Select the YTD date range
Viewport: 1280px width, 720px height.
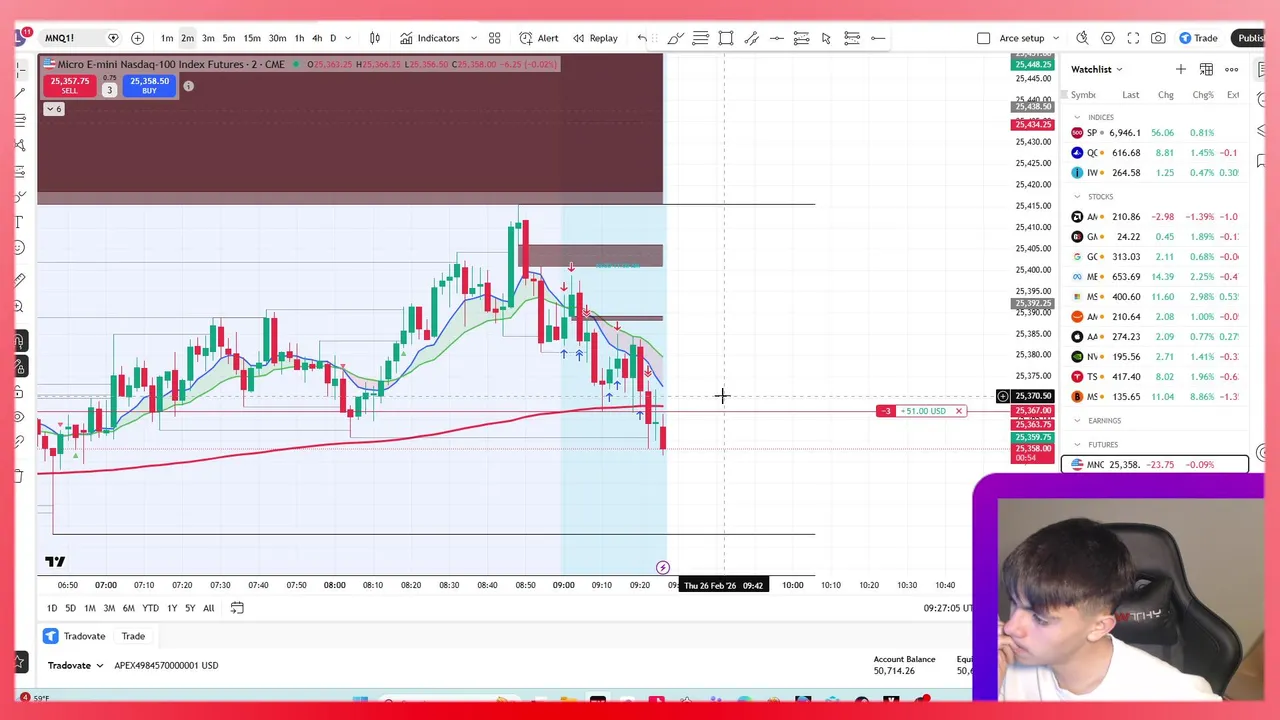[x=150, y=608]
